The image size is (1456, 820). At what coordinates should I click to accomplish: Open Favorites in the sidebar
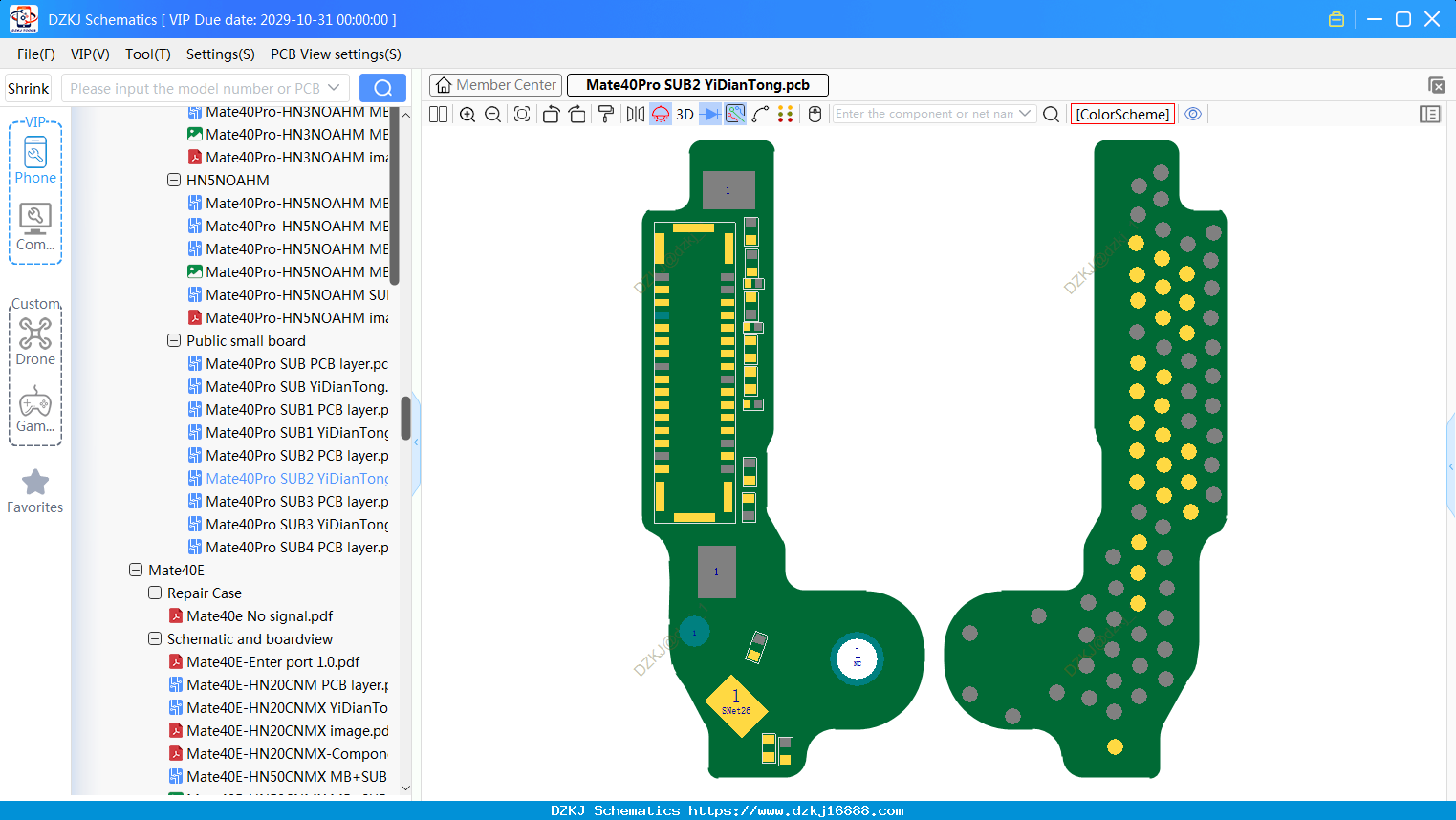click(x=35, y=491)
